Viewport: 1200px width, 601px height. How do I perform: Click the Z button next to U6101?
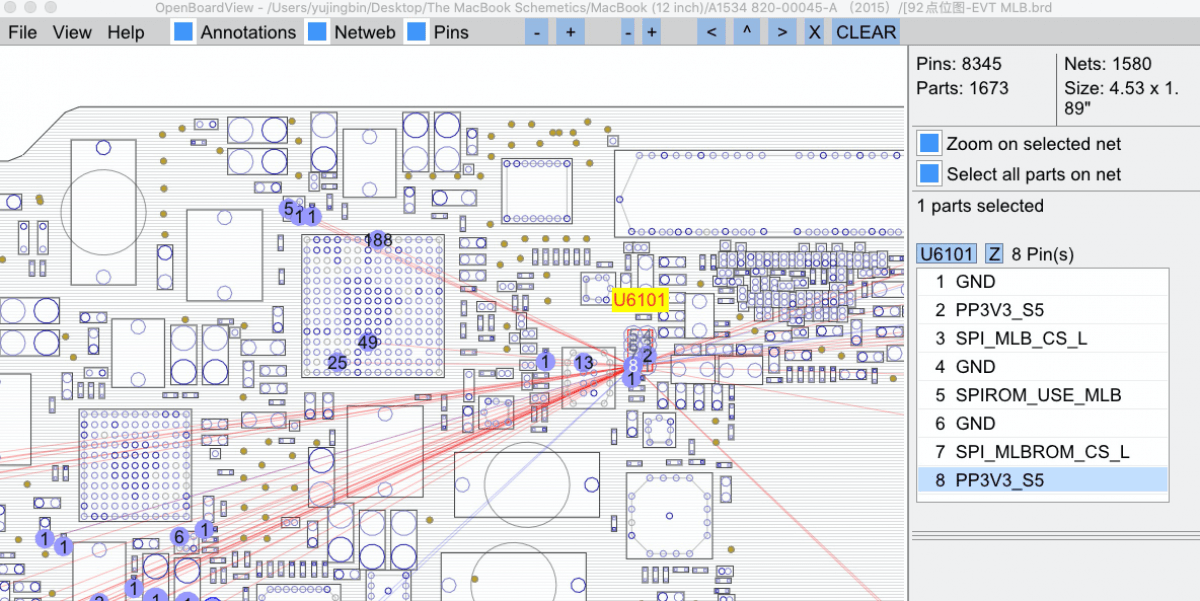pyautogui.click(x=995, y=254)
